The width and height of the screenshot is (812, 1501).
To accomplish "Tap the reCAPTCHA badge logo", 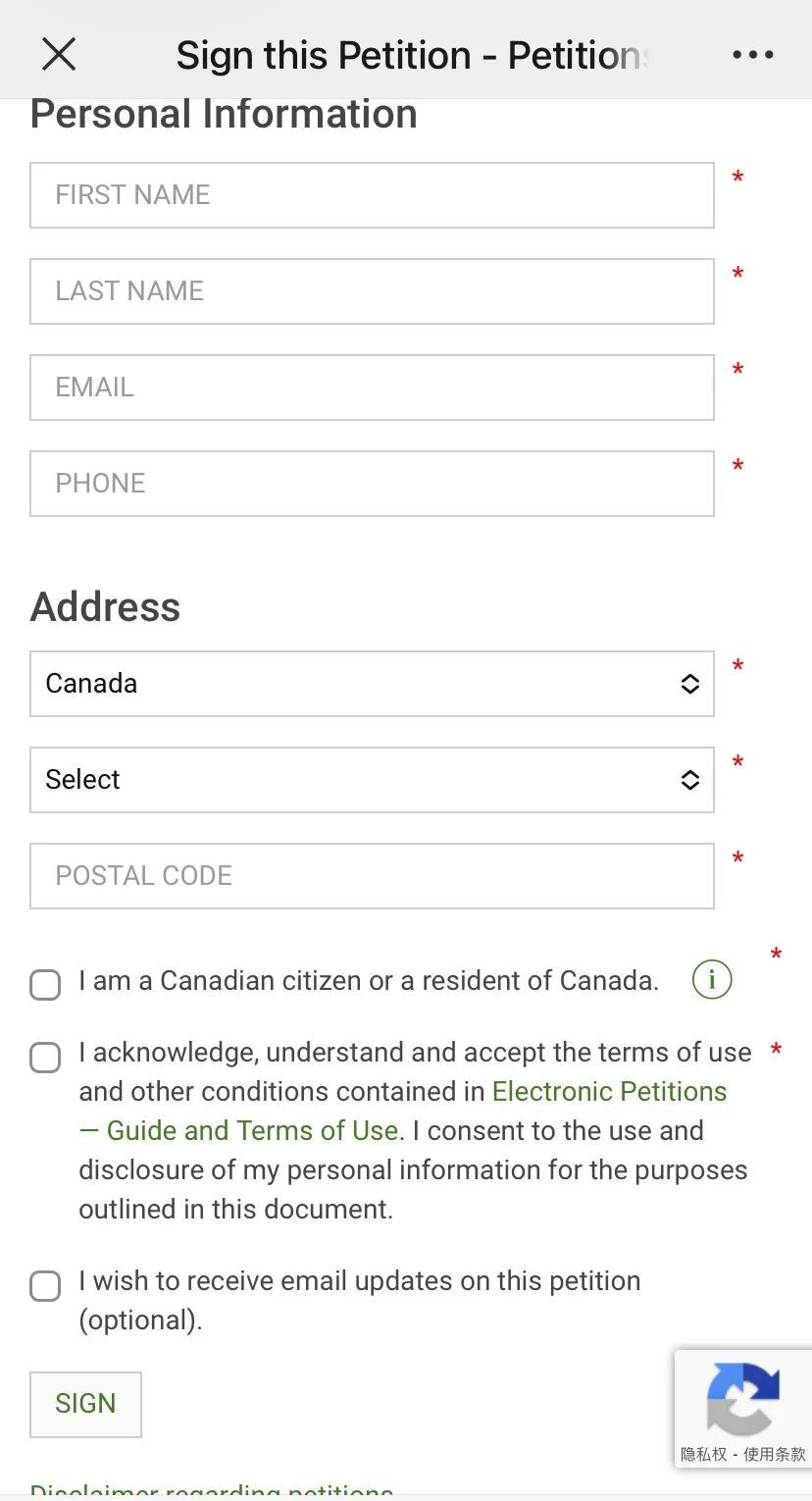I will (743, 1398).
